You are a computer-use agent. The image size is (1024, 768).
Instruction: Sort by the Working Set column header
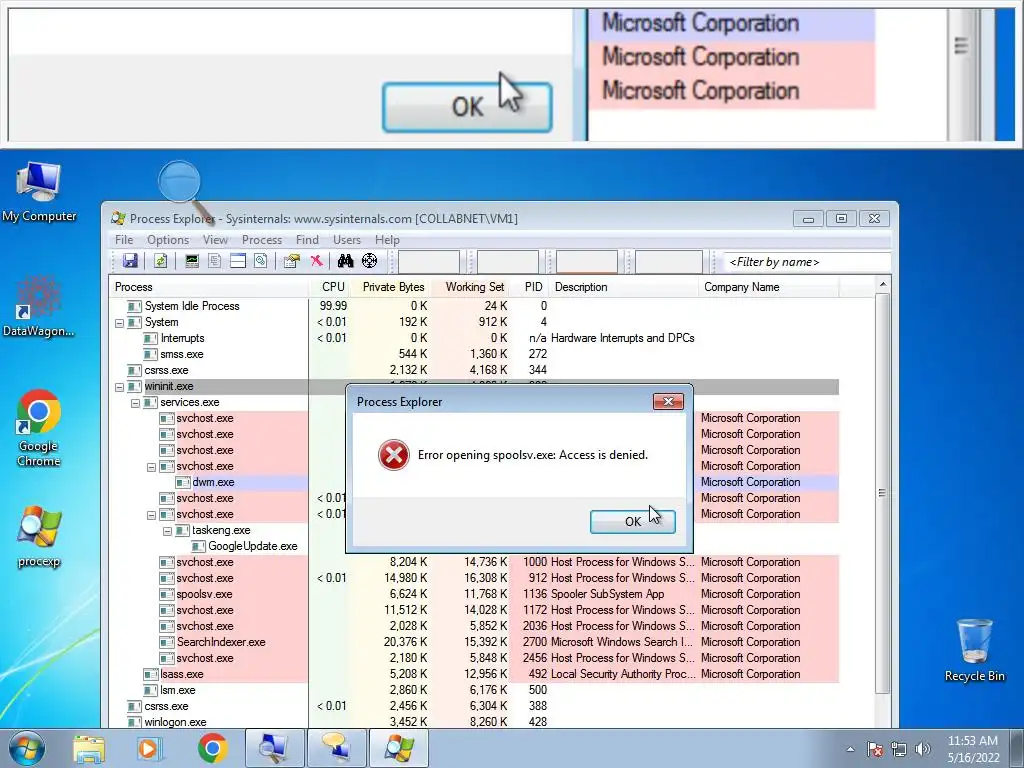click(x=470, y=287)
